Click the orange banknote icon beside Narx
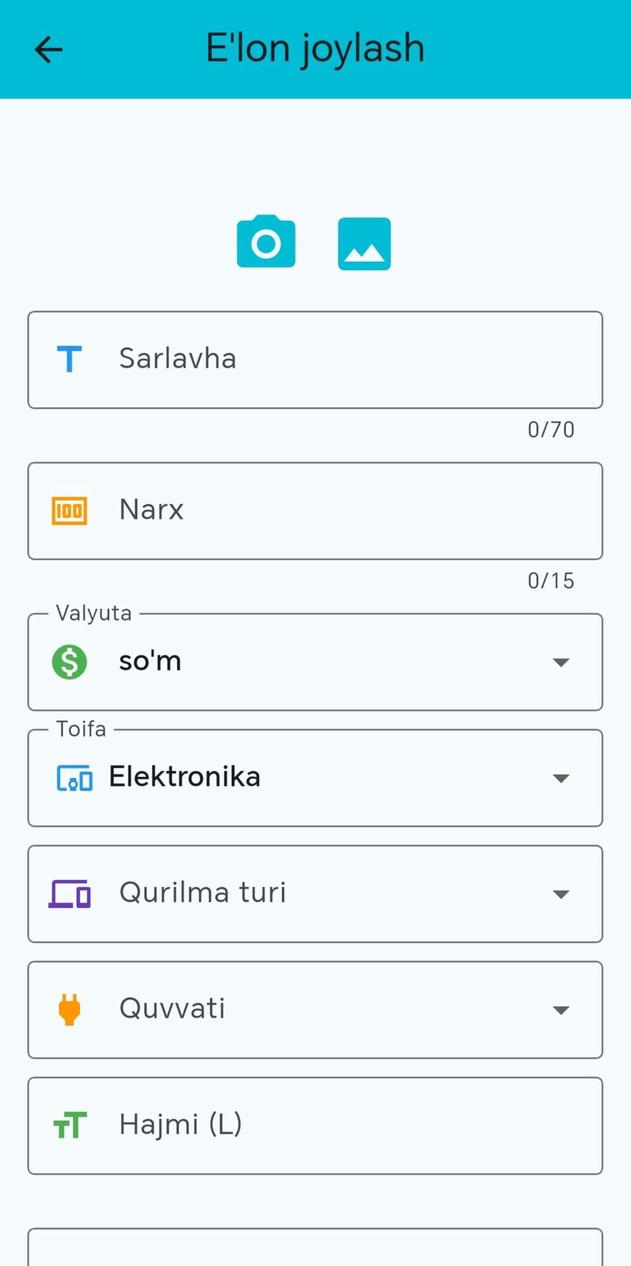The height and width of the screenshot is (1266, 631). coord(71,510)
